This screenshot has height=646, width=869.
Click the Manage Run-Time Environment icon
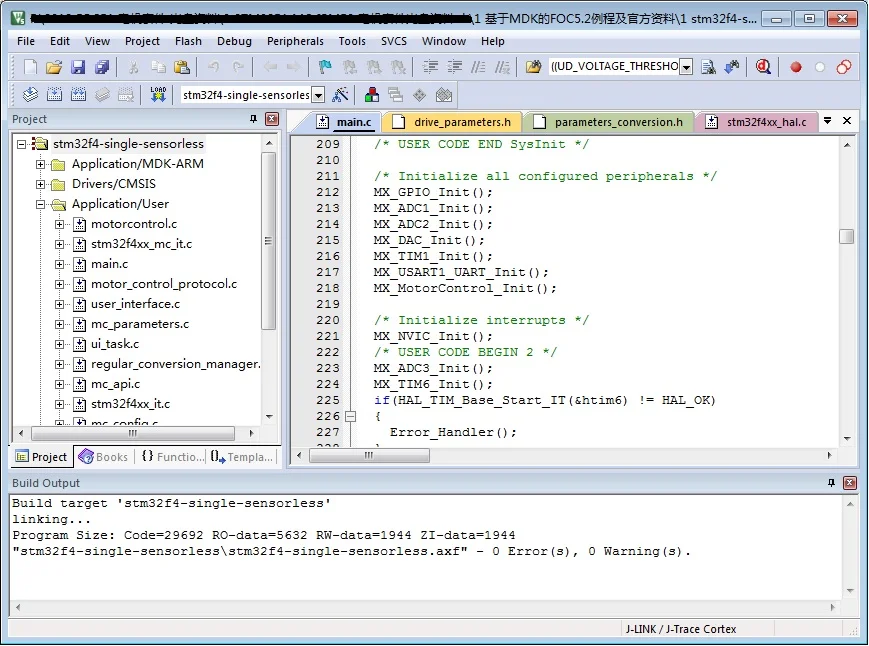420,95
